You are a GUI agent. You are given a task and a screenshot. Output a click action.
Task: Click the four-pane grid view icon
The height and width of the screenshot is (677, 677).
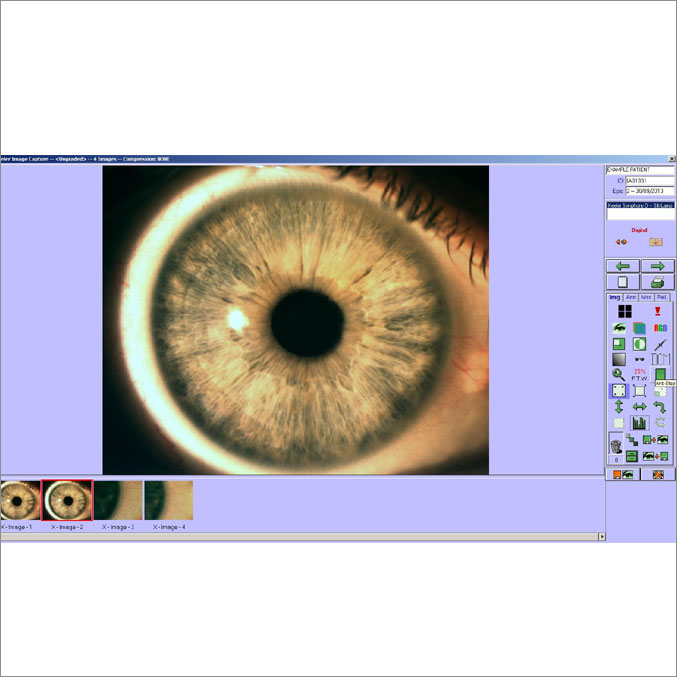[x=624, y=311]
